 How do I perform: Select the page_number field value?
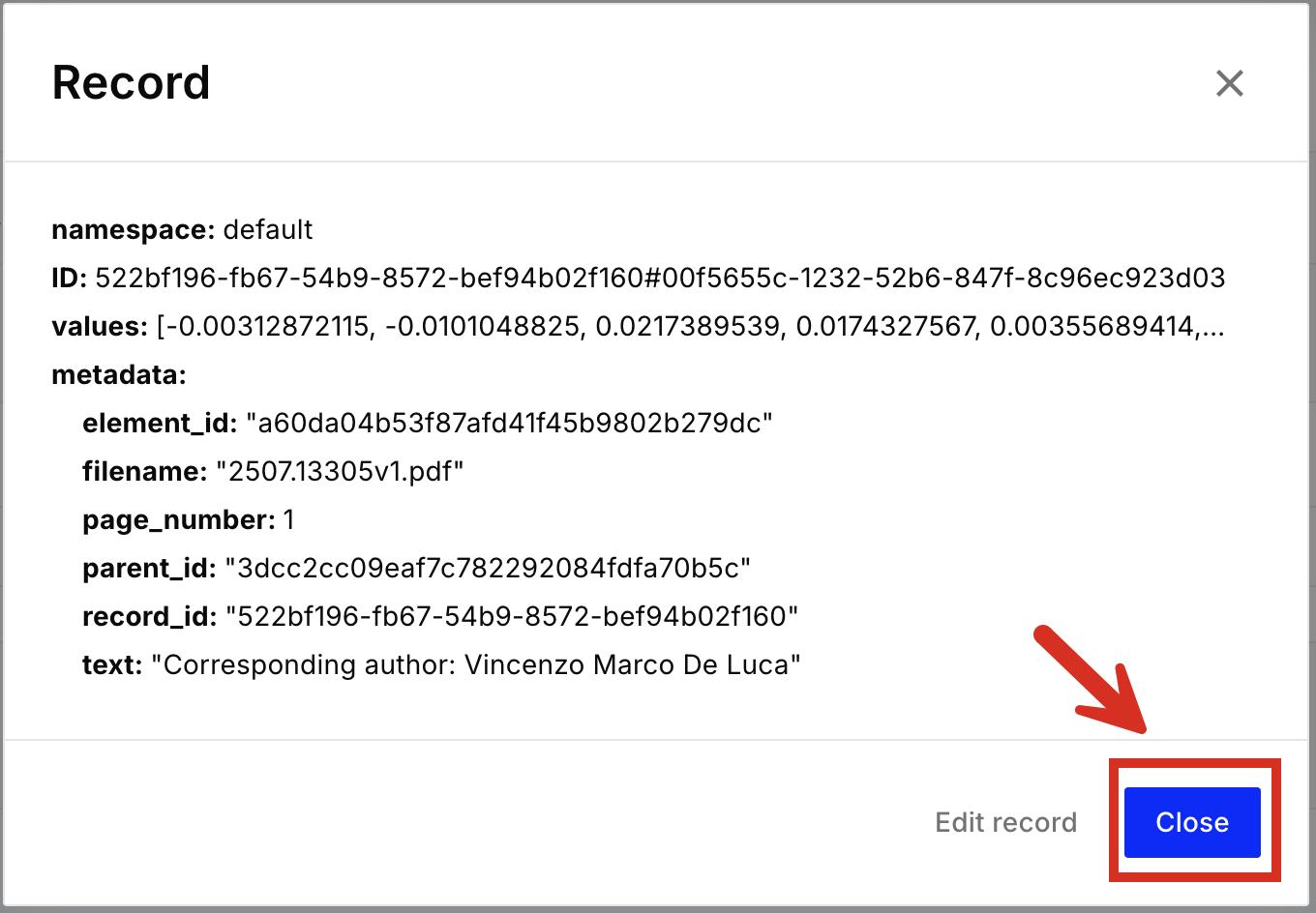288,519
